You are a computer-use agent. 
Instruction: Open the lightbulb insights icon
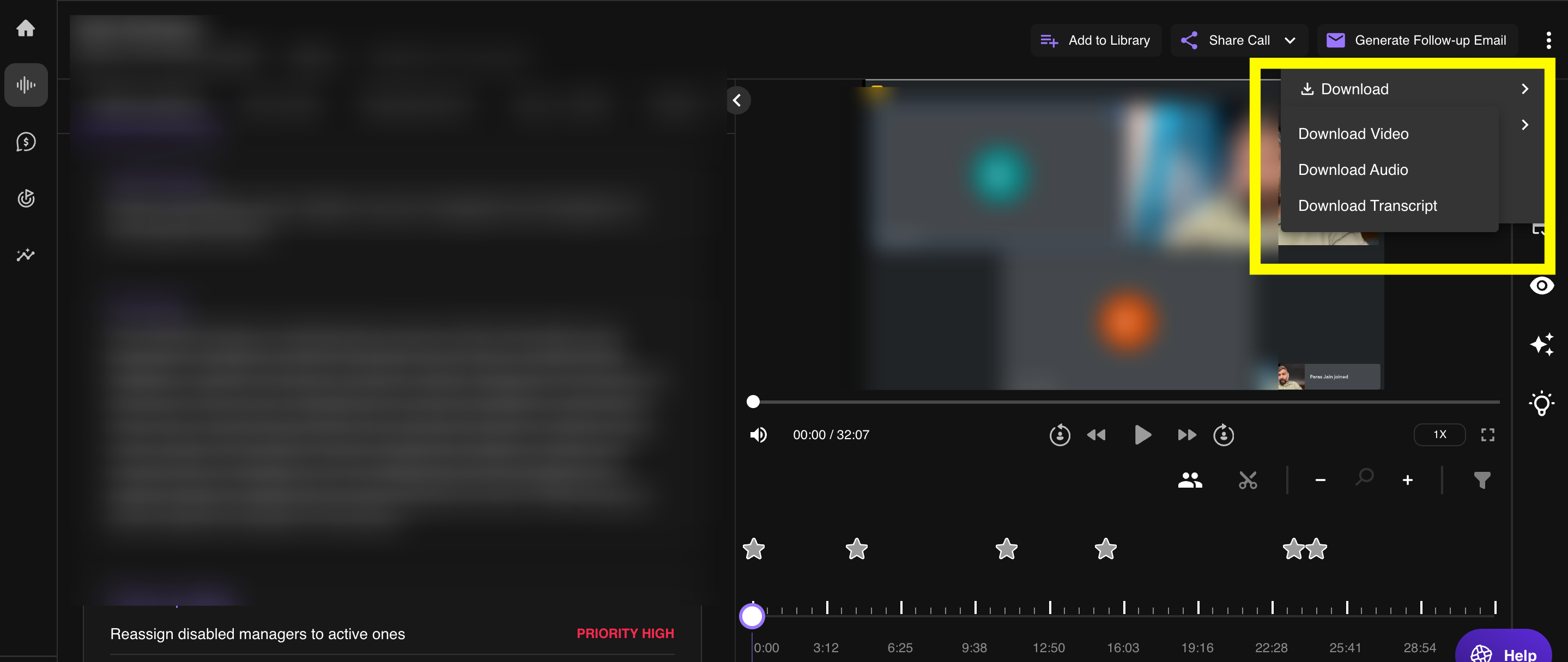pos(1541,403)
